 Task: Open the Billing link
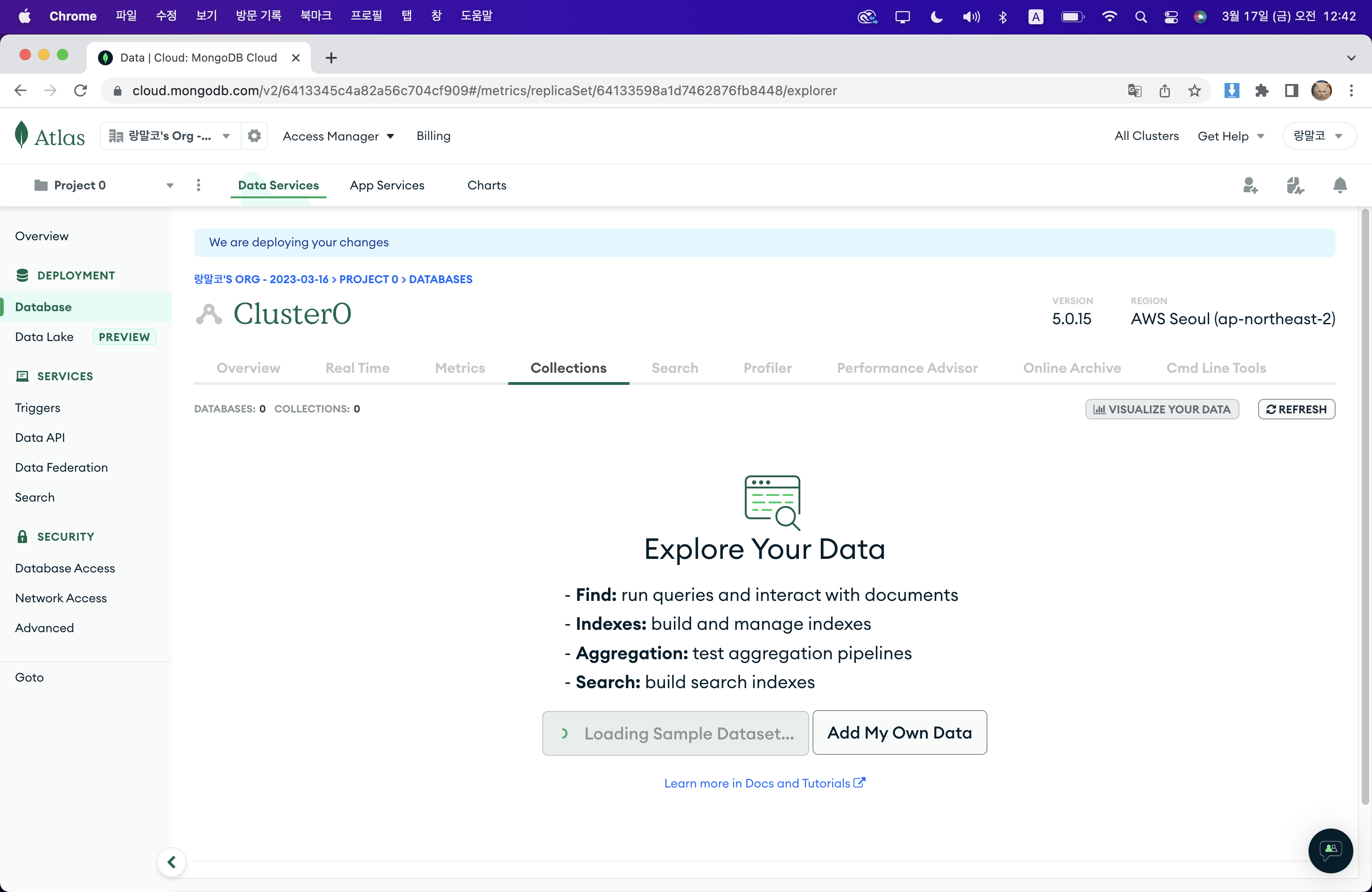[434, 136]
